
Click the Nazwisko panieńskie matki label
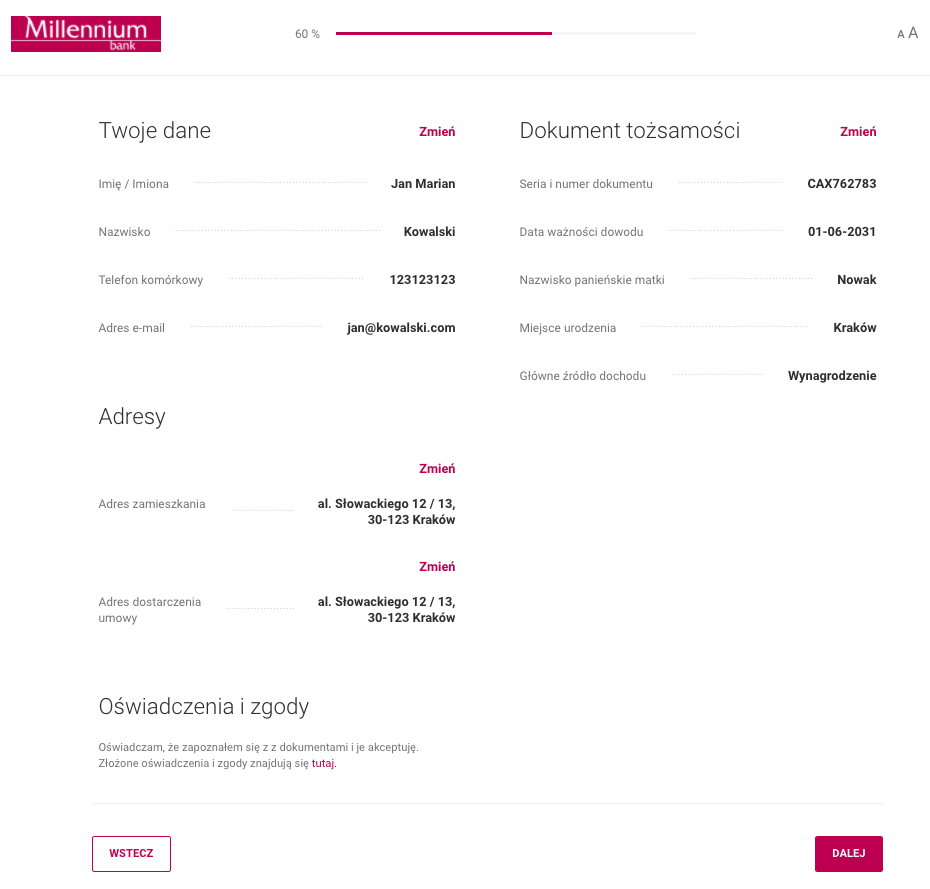[x=592, y=280]
